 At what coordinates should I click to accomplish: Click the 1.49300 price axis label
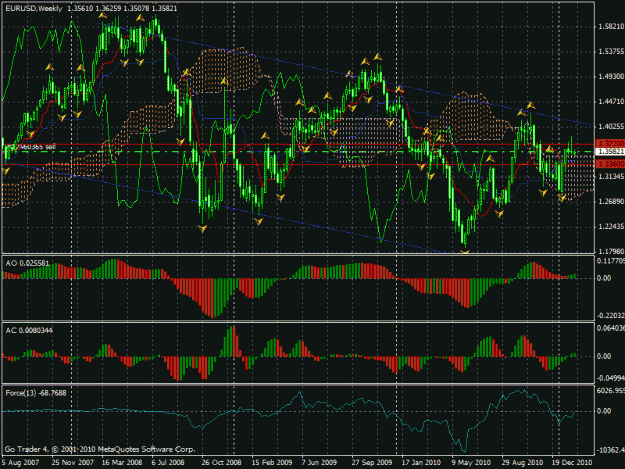611,76
